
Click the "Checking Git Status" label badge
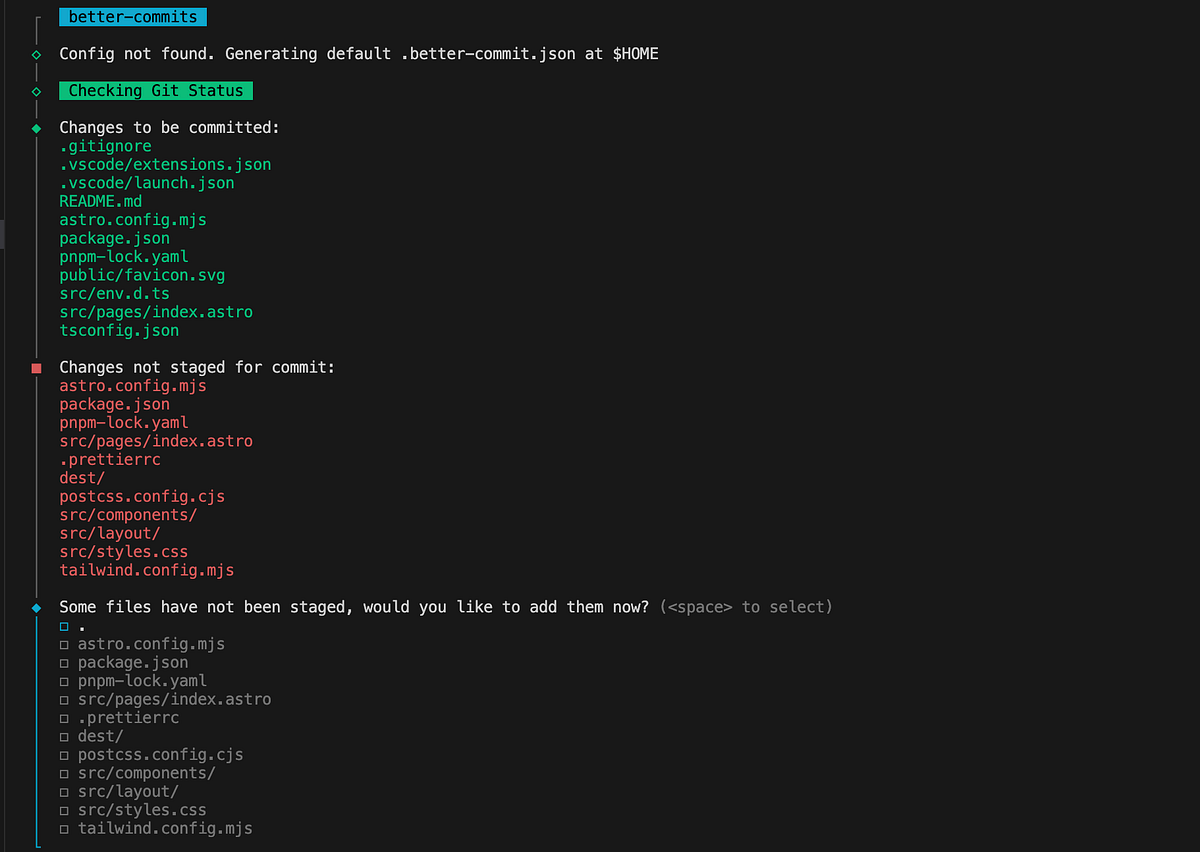(x=155, y=90)
